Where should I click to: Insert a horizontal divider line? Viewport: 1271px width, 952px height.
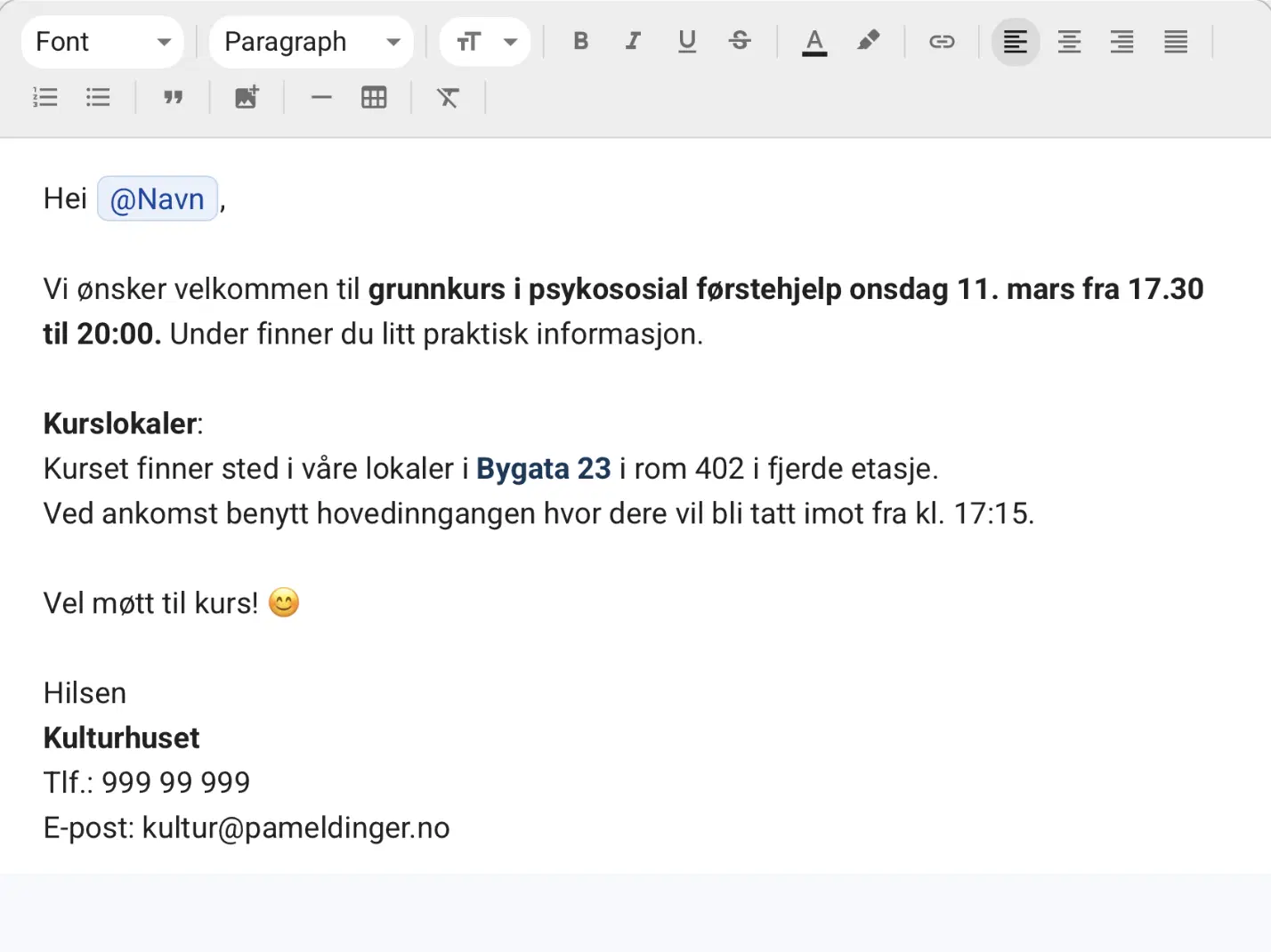(321, 97)
